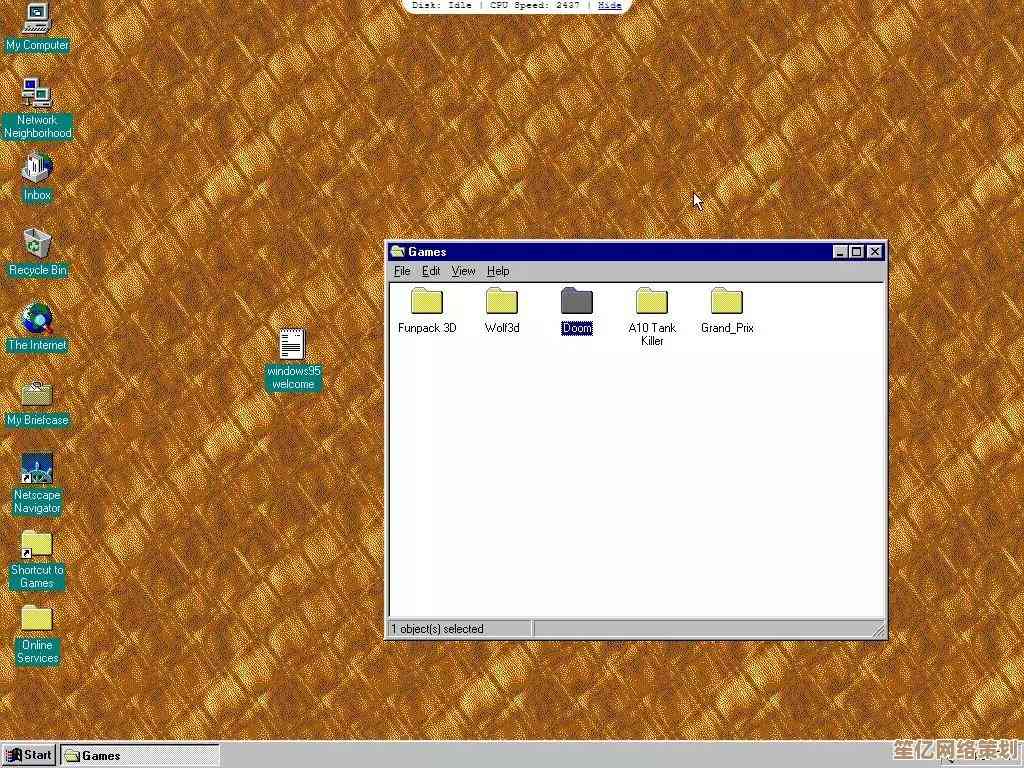Click the Hide link at top
Image resolution: width=1024 pixels, height=768 pixels.
(609, 5)
